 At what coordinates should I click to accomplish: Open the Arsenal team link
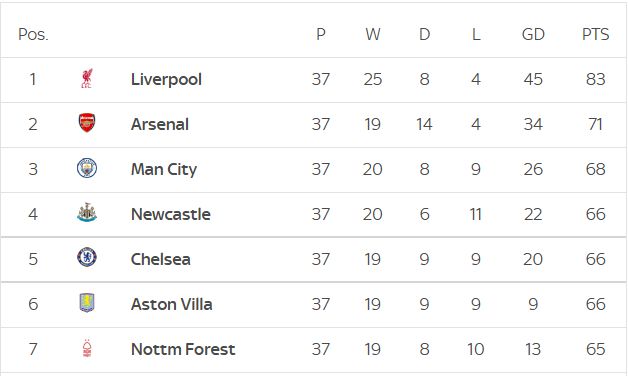pyautogui.click(x=160, y=124)
